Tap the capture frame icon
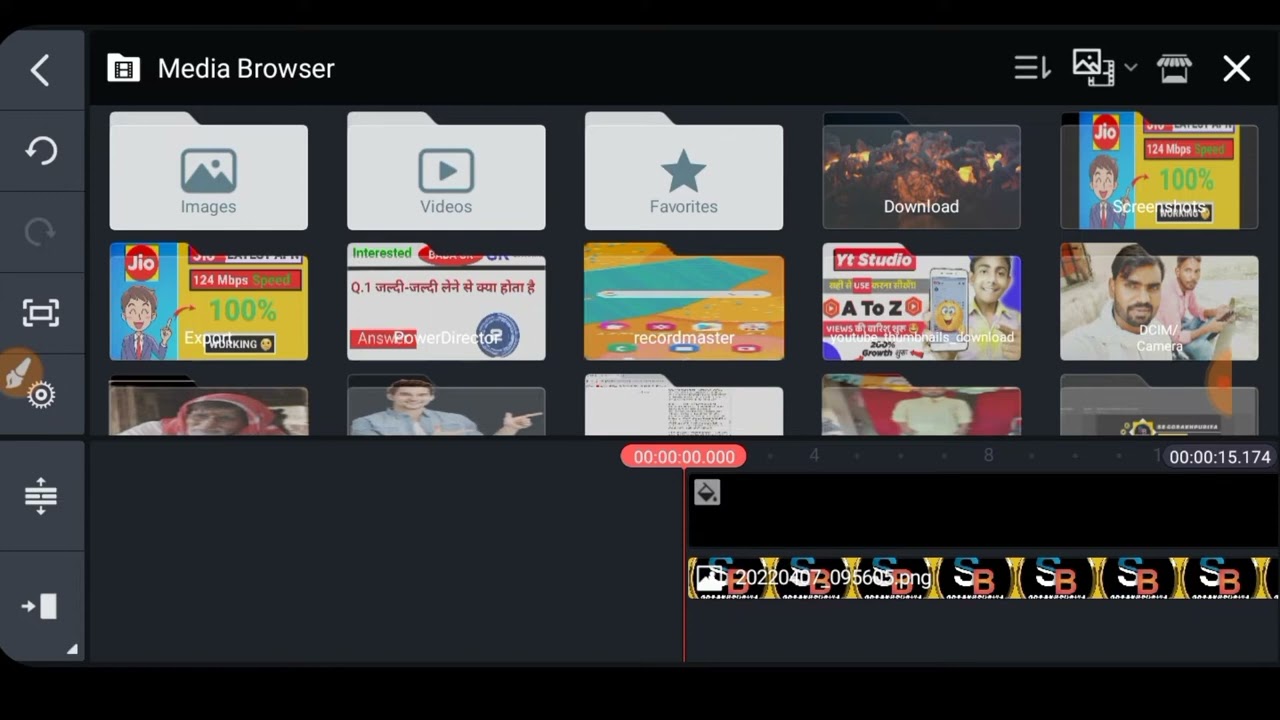The image size is (1280, 720). coord(40,313)
